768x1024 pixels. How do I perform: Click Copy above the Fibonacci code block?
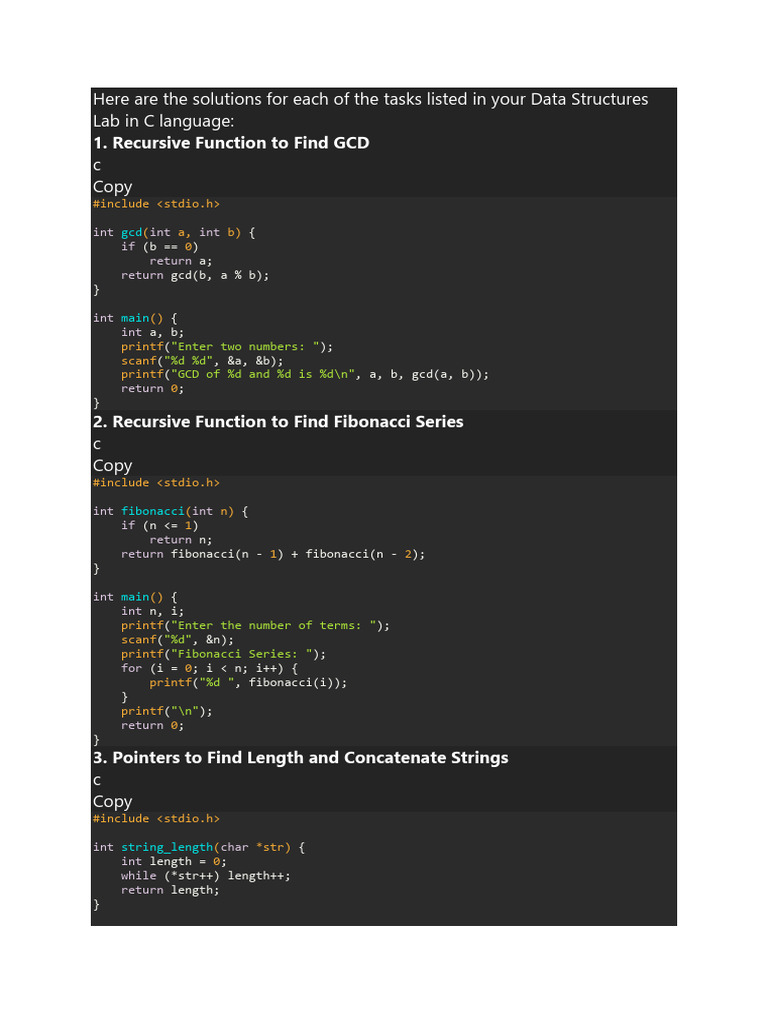coord(112,465)
